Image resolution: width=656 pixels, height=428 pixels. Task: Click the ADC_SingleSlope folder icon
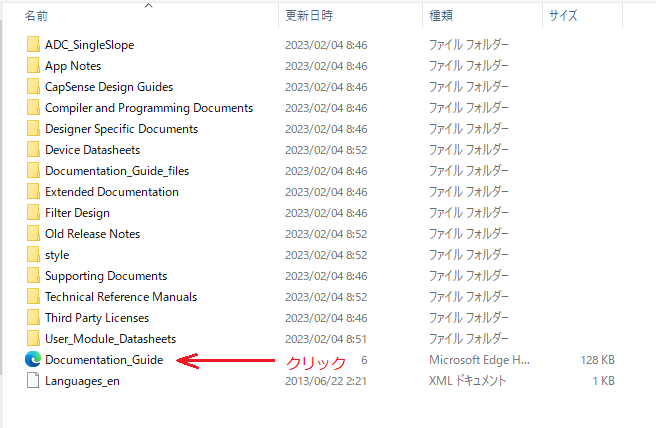[x=33, y=44]
